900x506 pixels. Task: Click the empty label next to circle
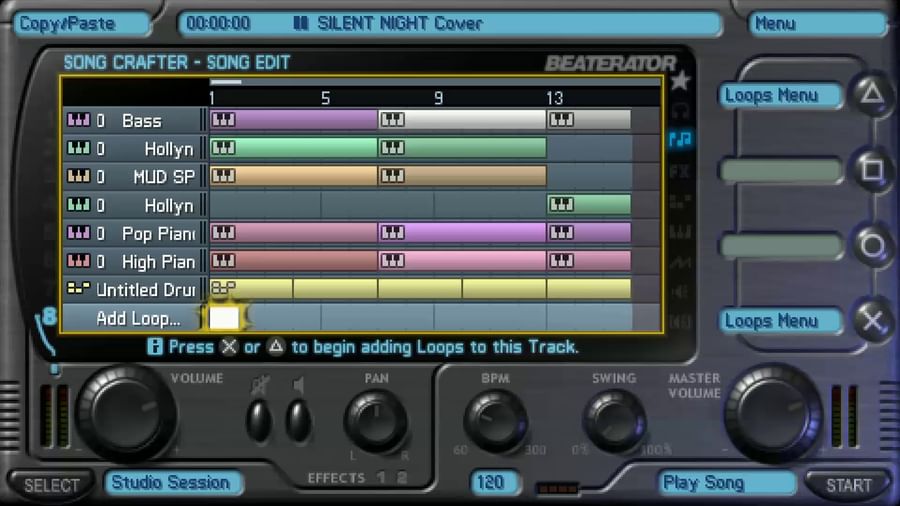[x=780, y=247]
